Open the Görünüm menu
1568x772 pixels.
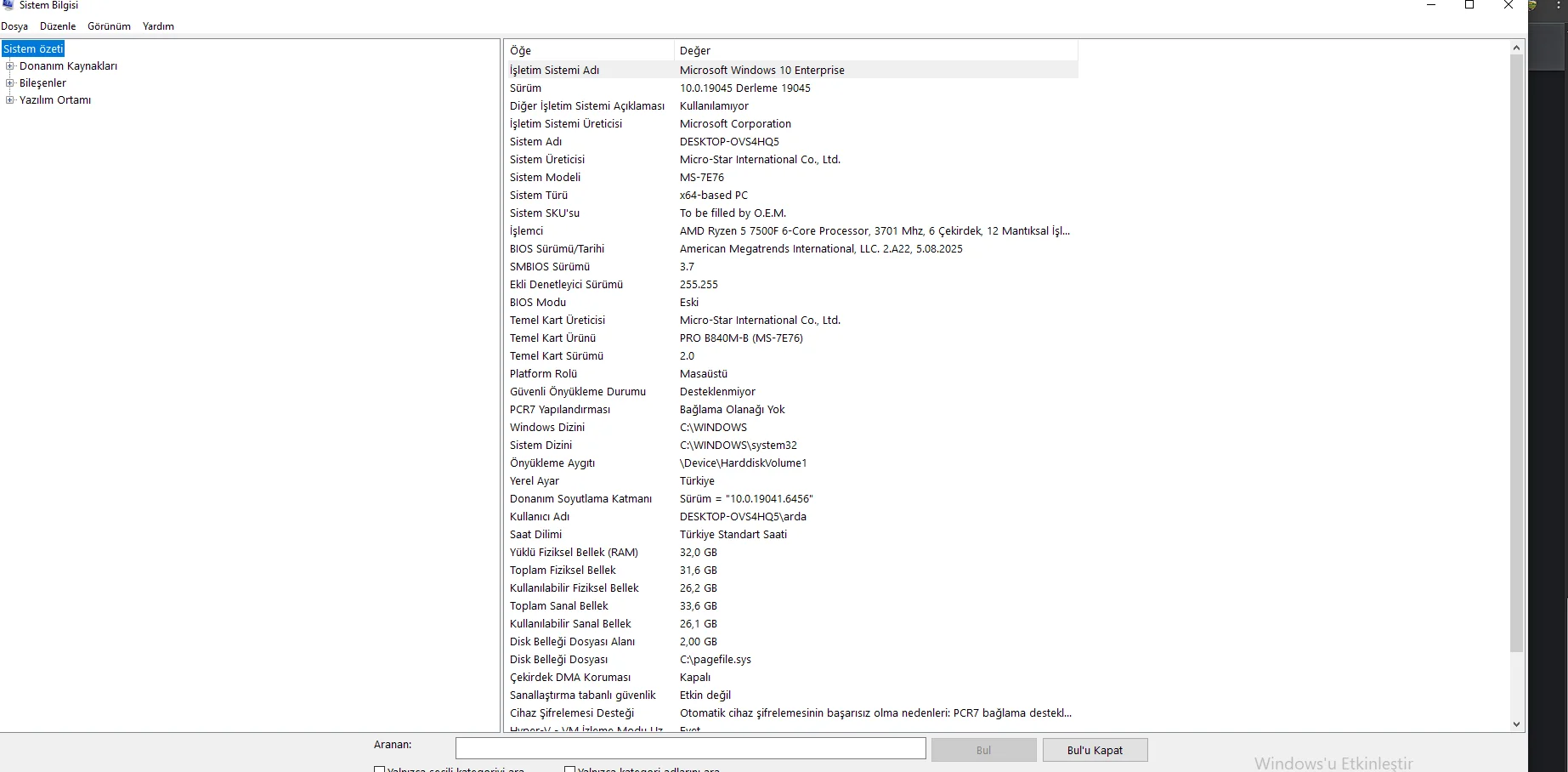click(x=109, y=26)
